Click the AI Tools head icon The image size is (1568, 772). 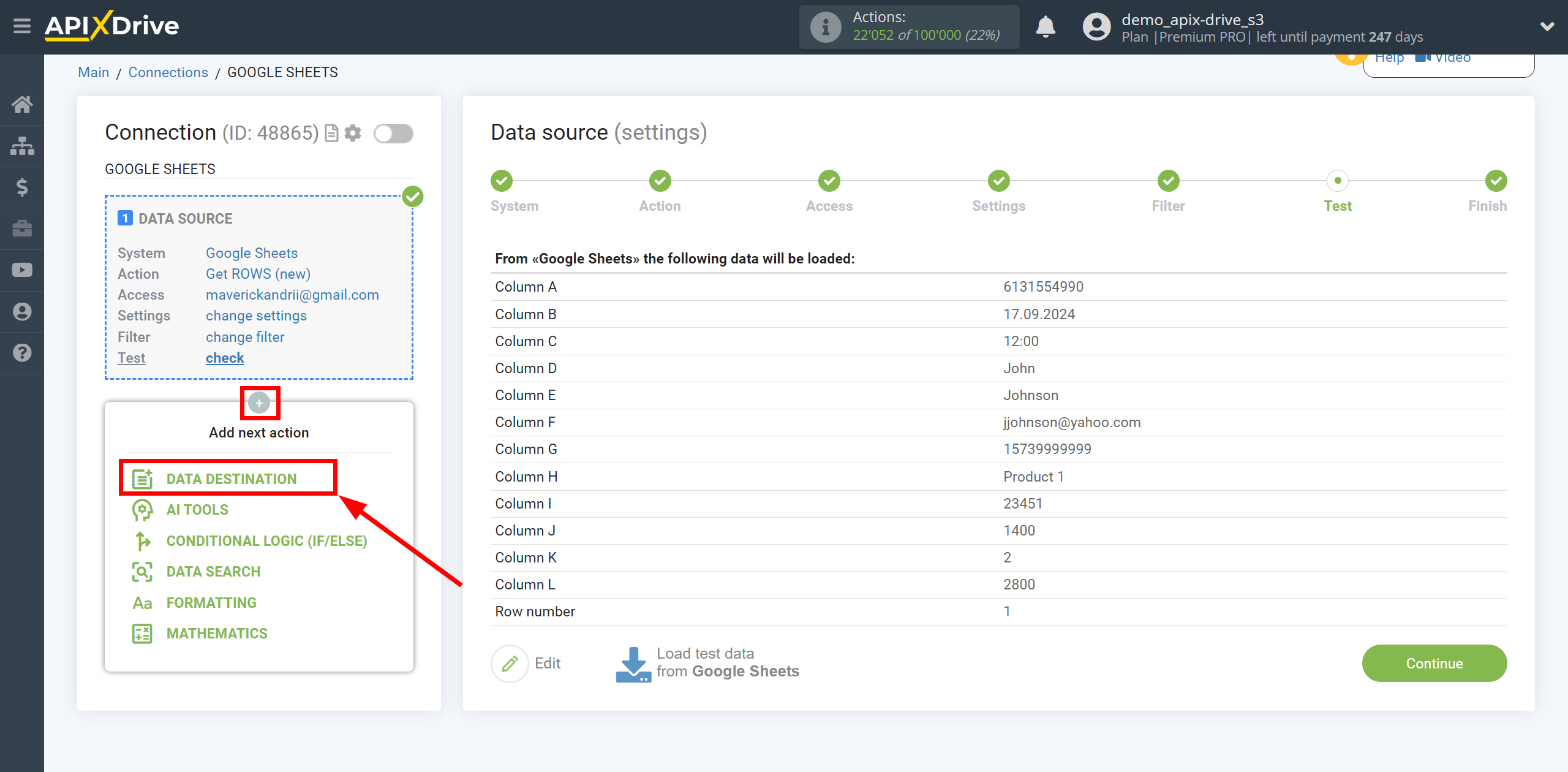[x=142, y=510]
